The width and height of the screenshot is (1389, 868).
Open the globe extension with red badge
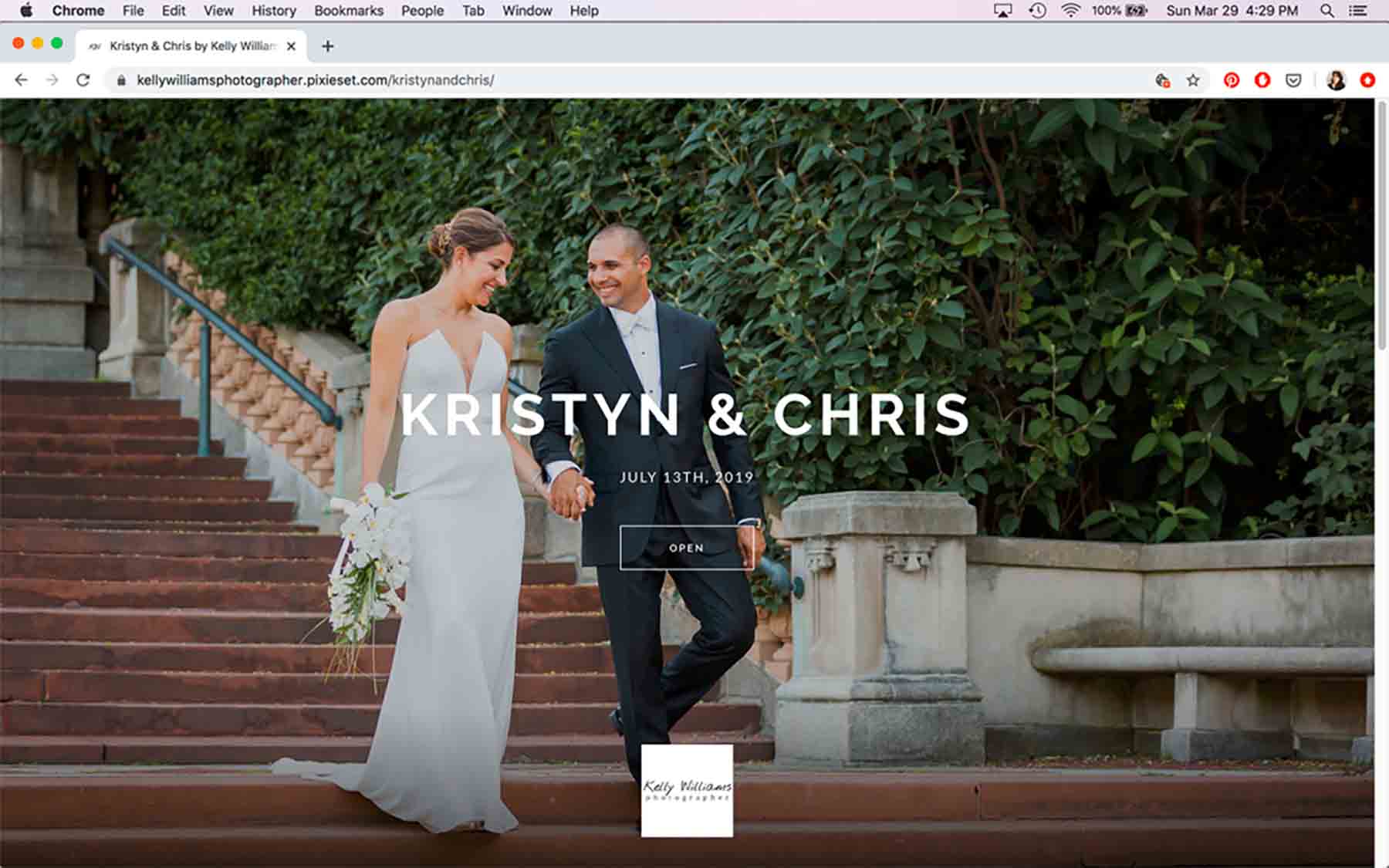(x=1161, y=79)
